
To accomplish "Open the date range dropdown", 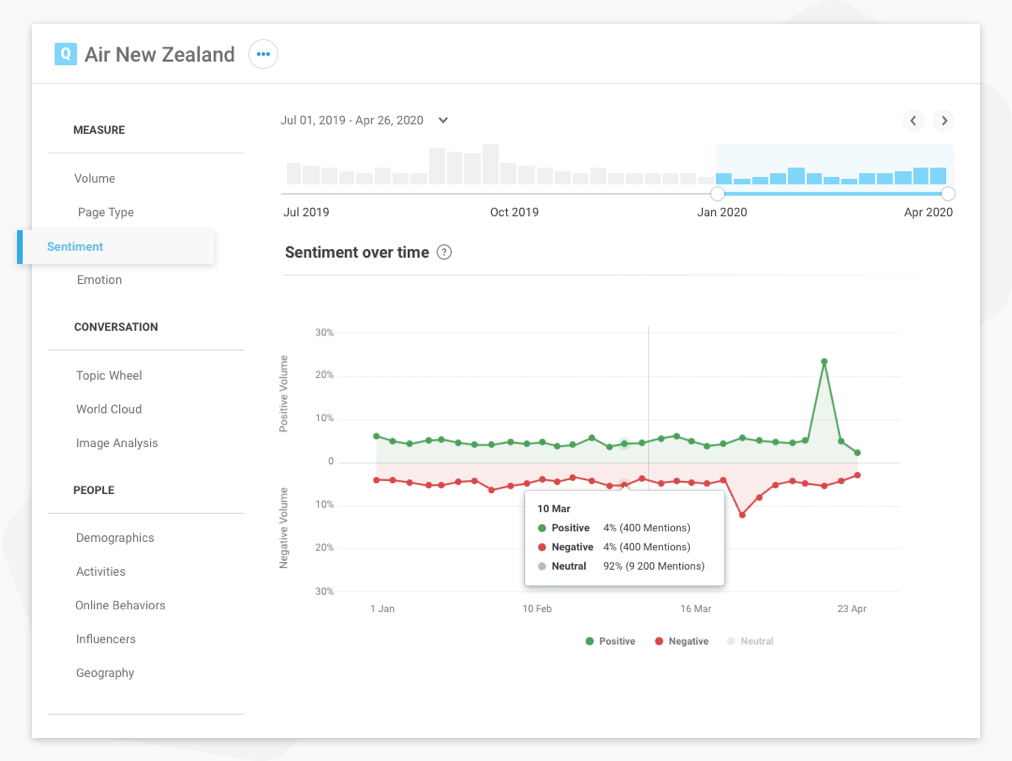I will [443, 120].
